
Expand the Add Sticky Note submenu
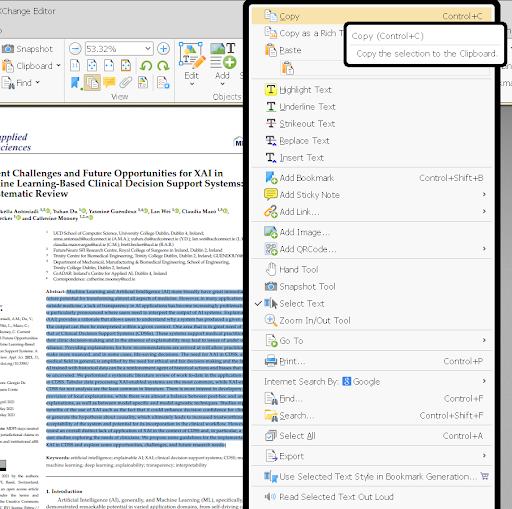click(372, 195)
